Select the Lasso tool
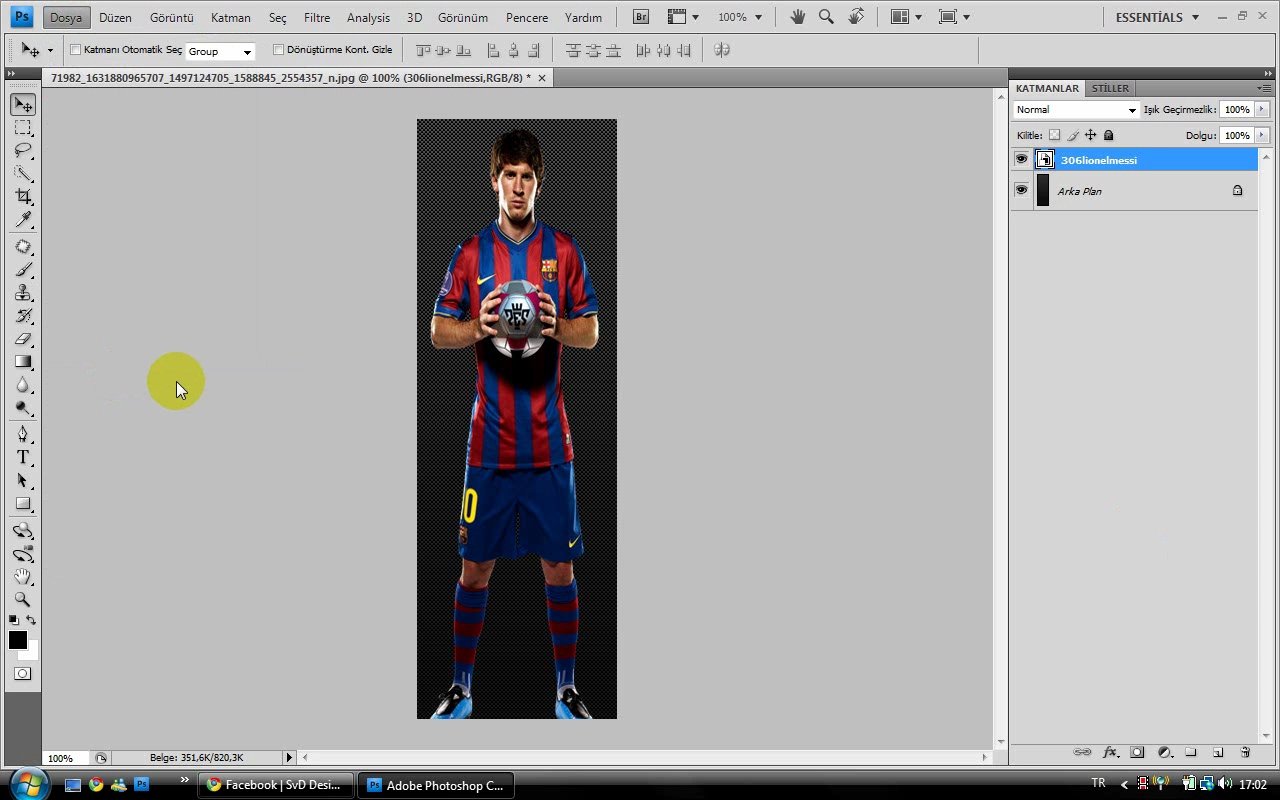 click(23, 151)
